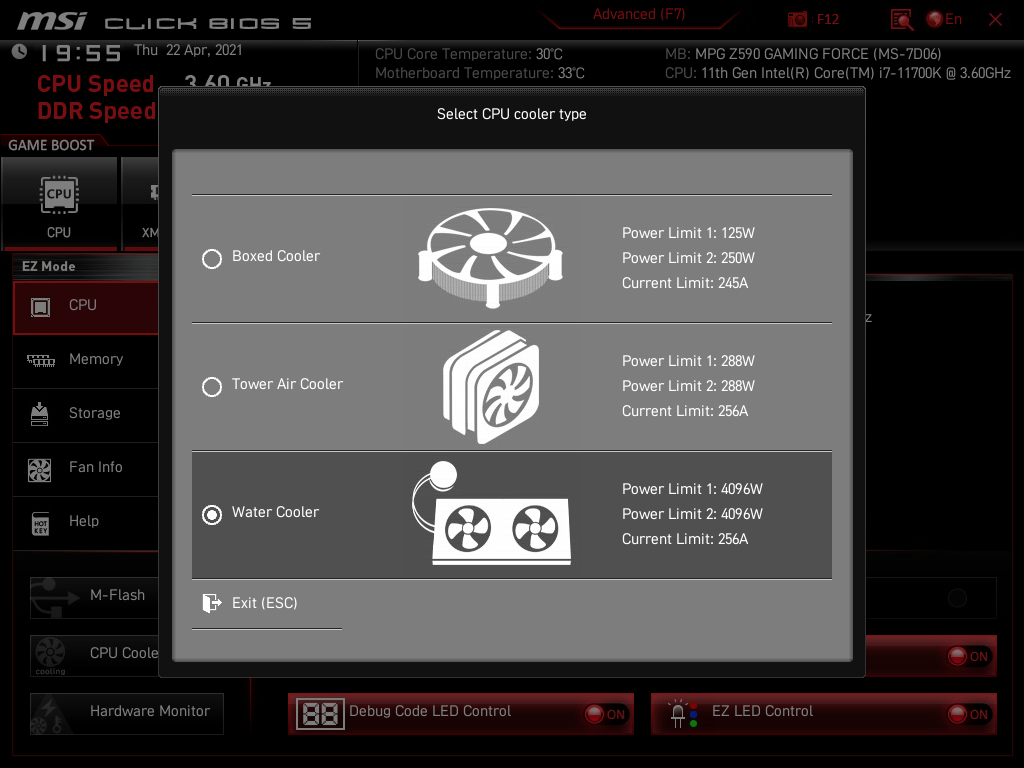Click the Power Limit 2: 4096W text
This screenshot has height=768, width=1024.
pos(692,514)
